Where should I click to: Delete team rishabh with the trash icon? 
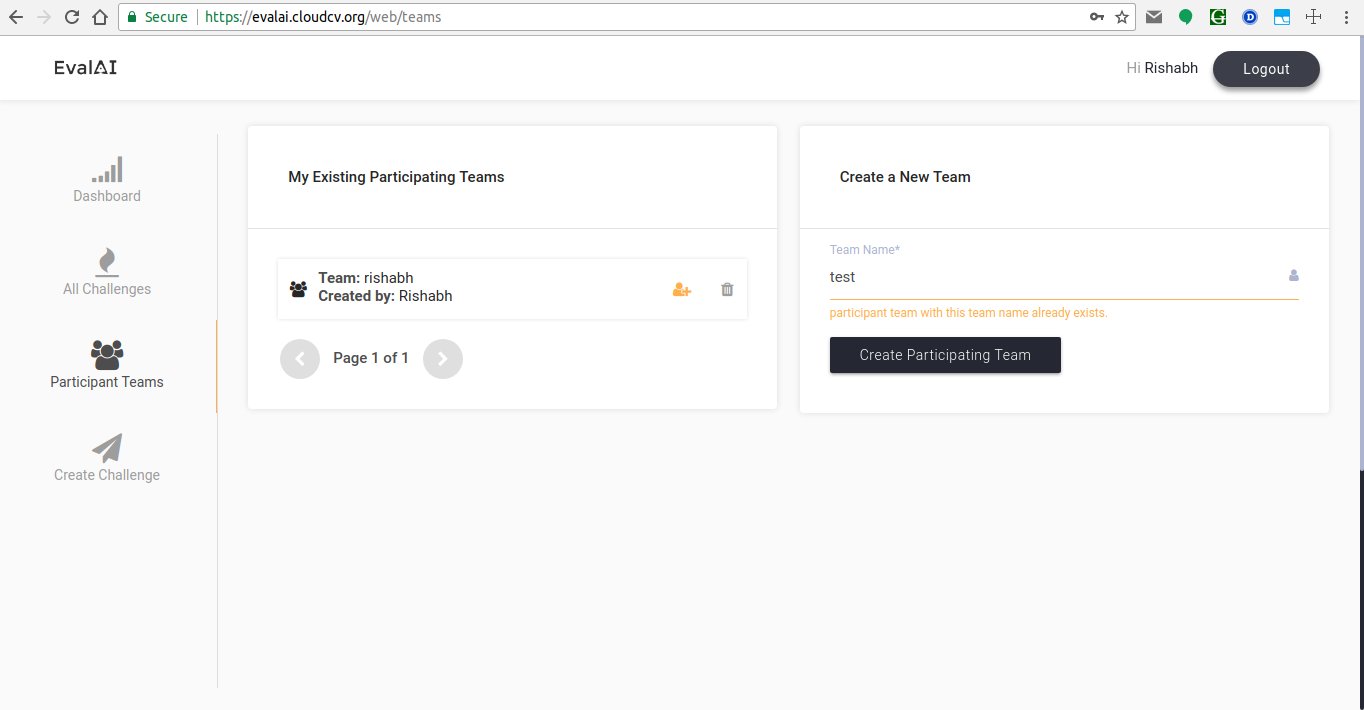point(727,289)
